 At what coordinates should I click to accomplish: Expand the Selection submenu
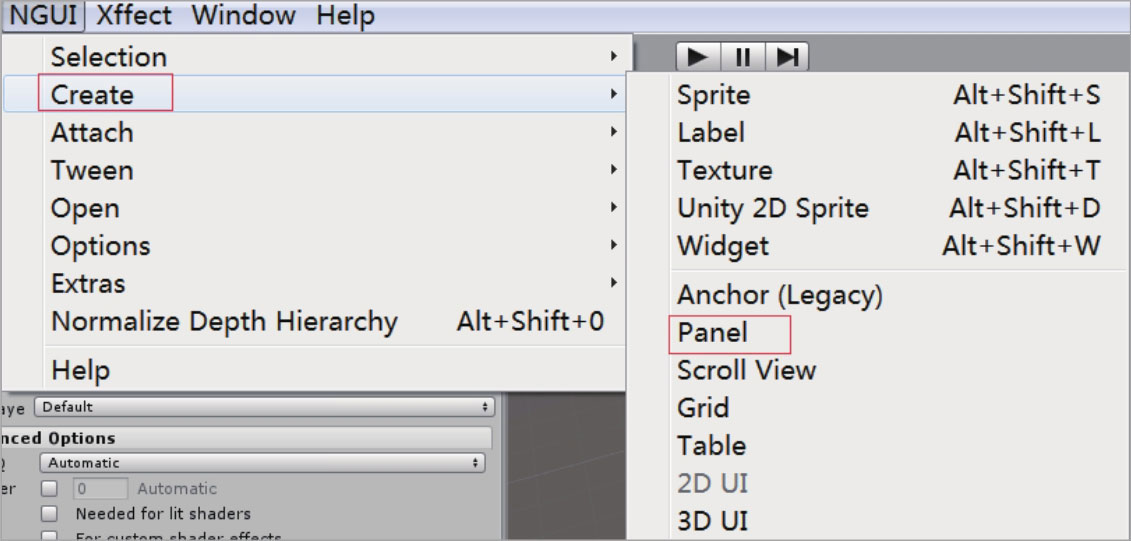coord(316,56)
